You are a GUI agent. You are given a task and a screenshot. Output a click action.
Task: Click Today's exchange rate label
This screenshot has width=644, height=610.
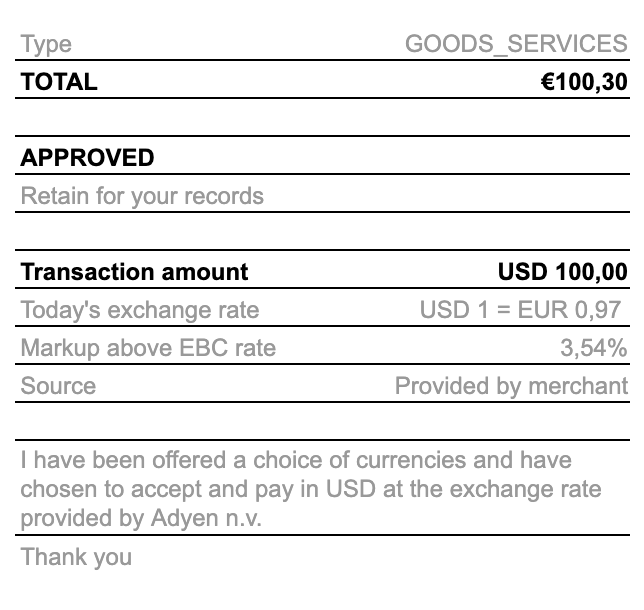[140, 310]
